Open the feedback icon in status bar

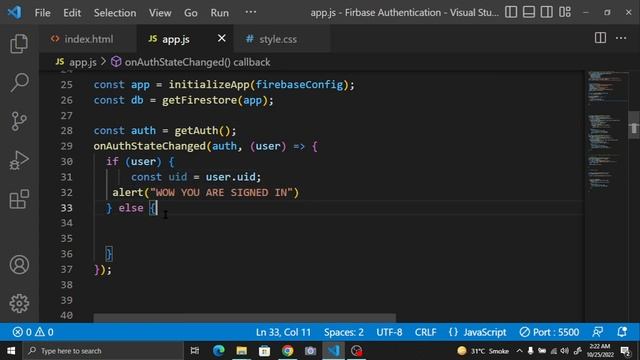[x=598, y=332]
